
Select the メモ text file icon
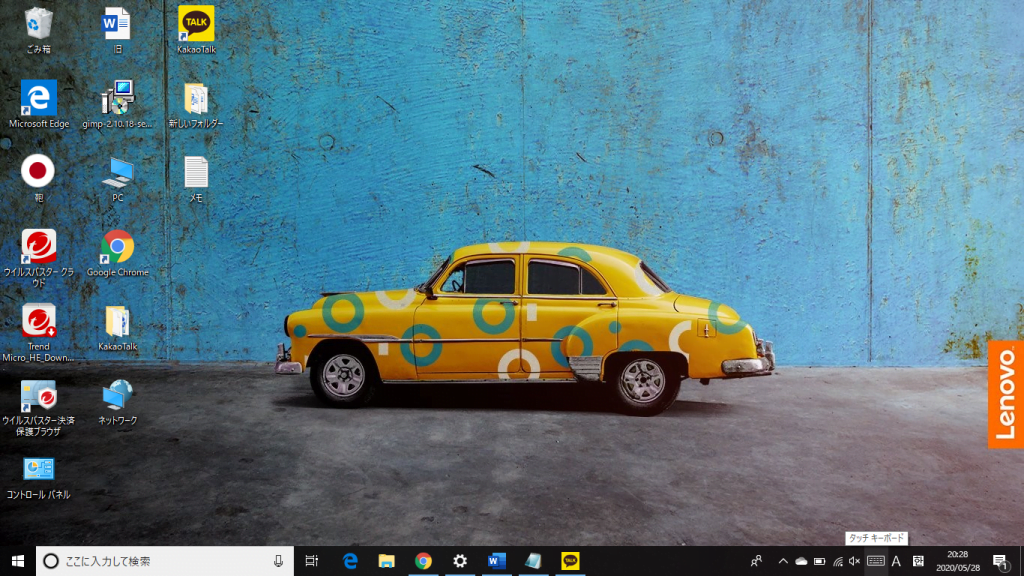tap(196, 173)
